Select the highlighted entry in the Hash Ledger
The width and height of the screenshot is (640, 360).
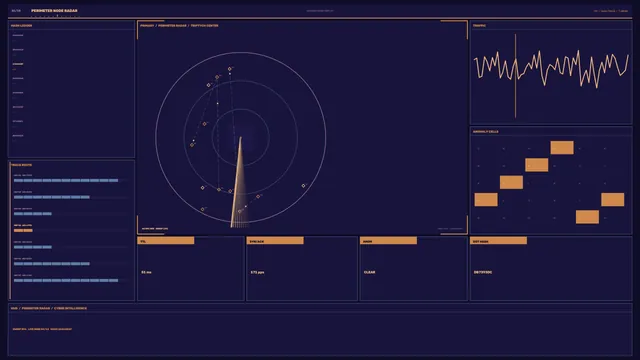pos(18,64)
